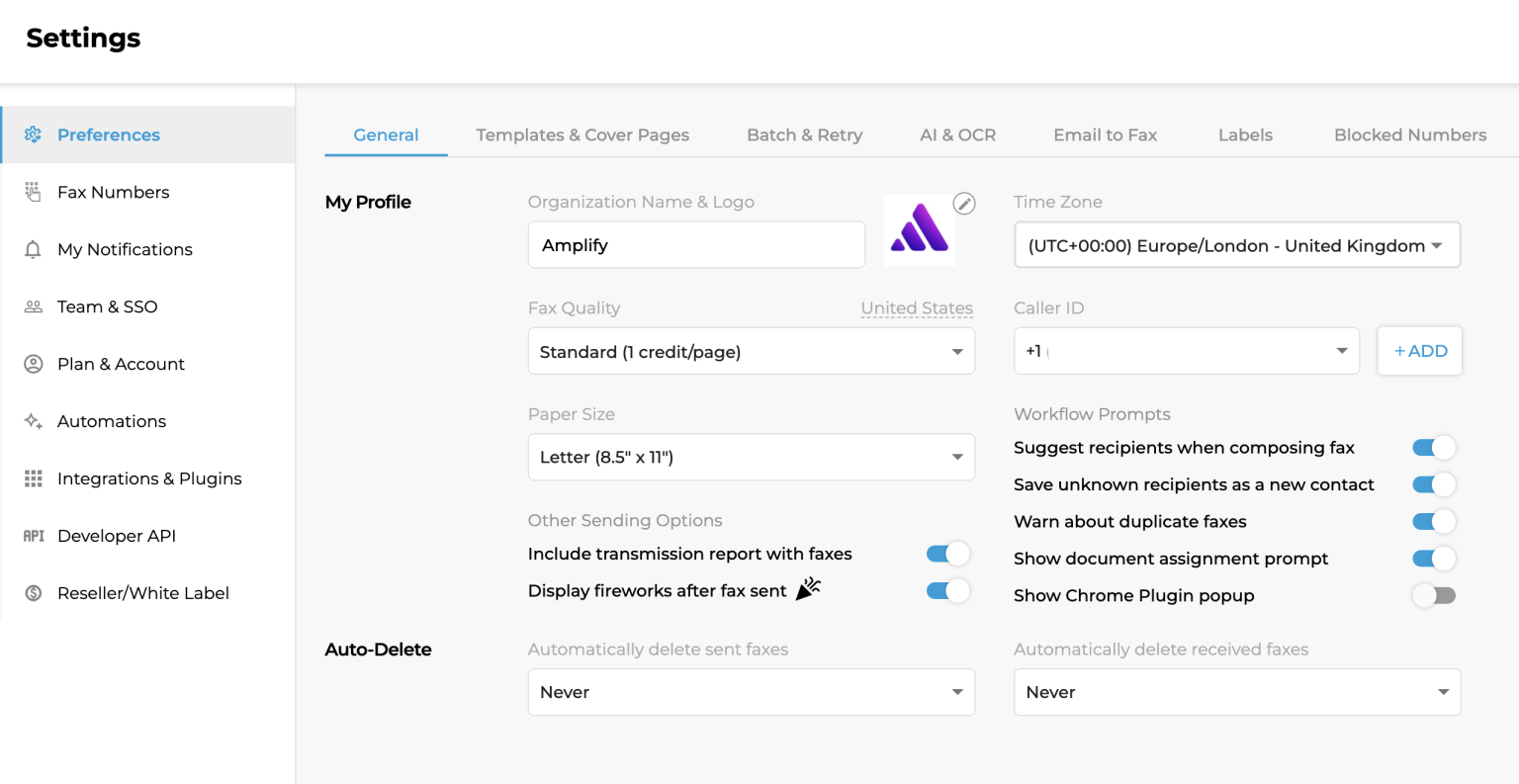Viewport: 1519px width, 784px height.
Task: Click the Automations sparkle icon
Action: coord(33,421)
